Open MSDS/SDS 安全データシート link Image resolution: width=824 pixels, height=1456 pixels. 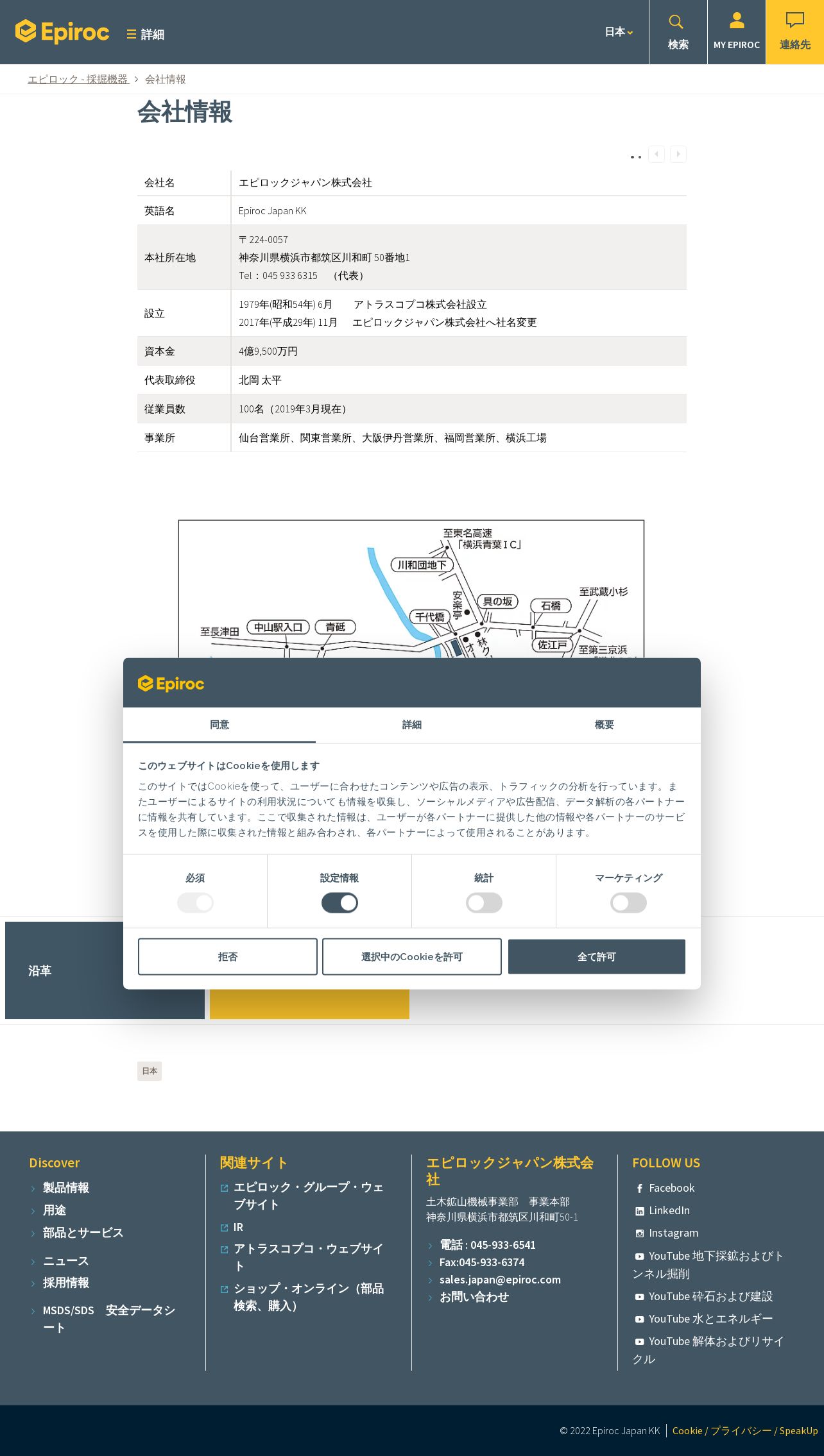click(x=109, y=1319)
